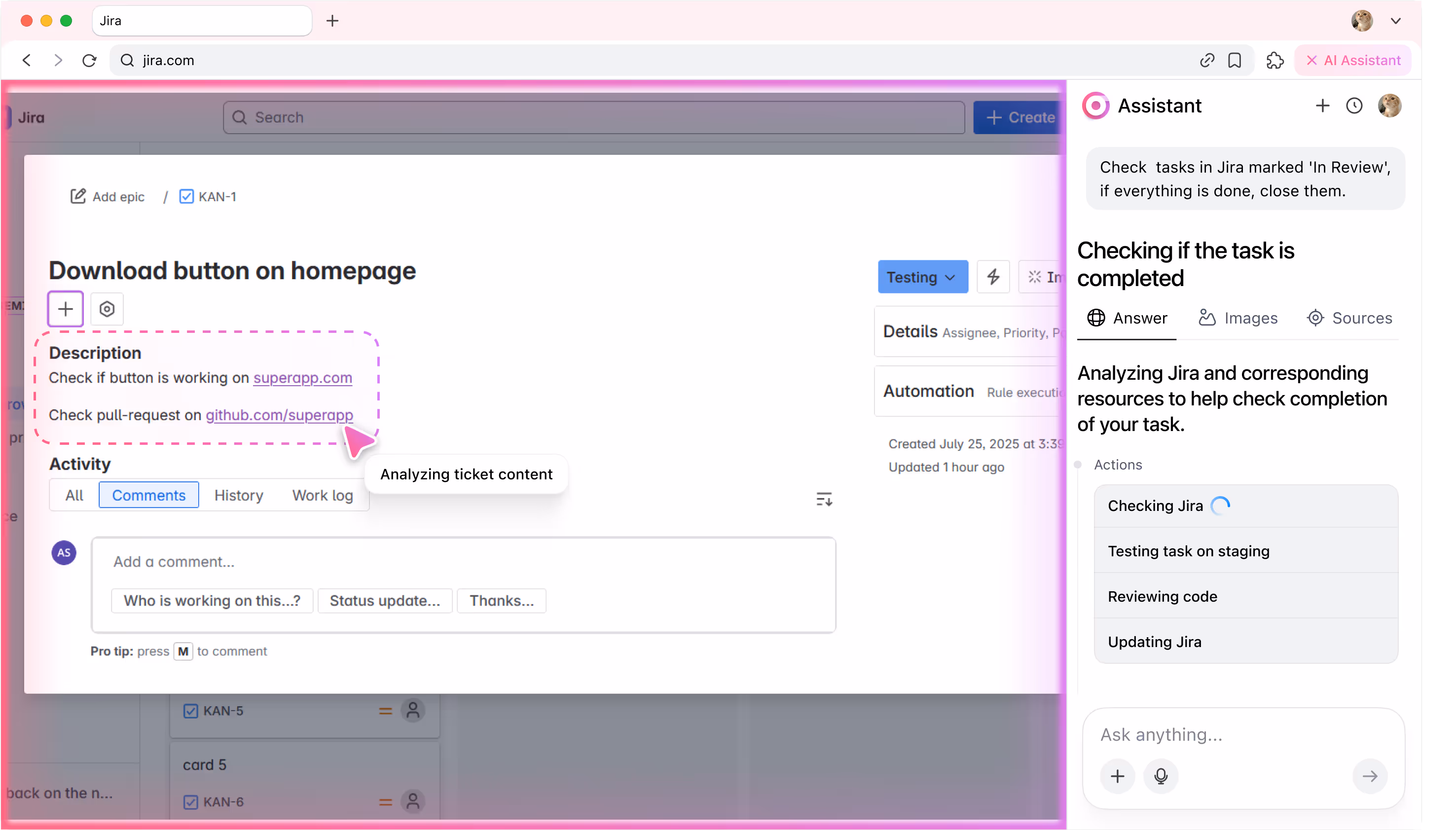This screenshot has width=1456, height=830.
Task: Bookmark the current page
Action: point(1234,60)
